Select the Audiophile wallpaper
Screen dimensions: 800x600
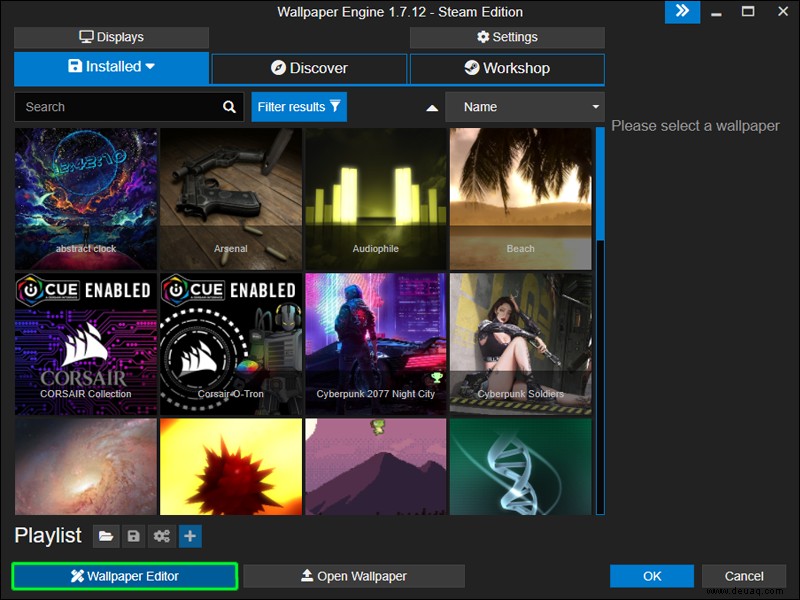pos(376,198)
